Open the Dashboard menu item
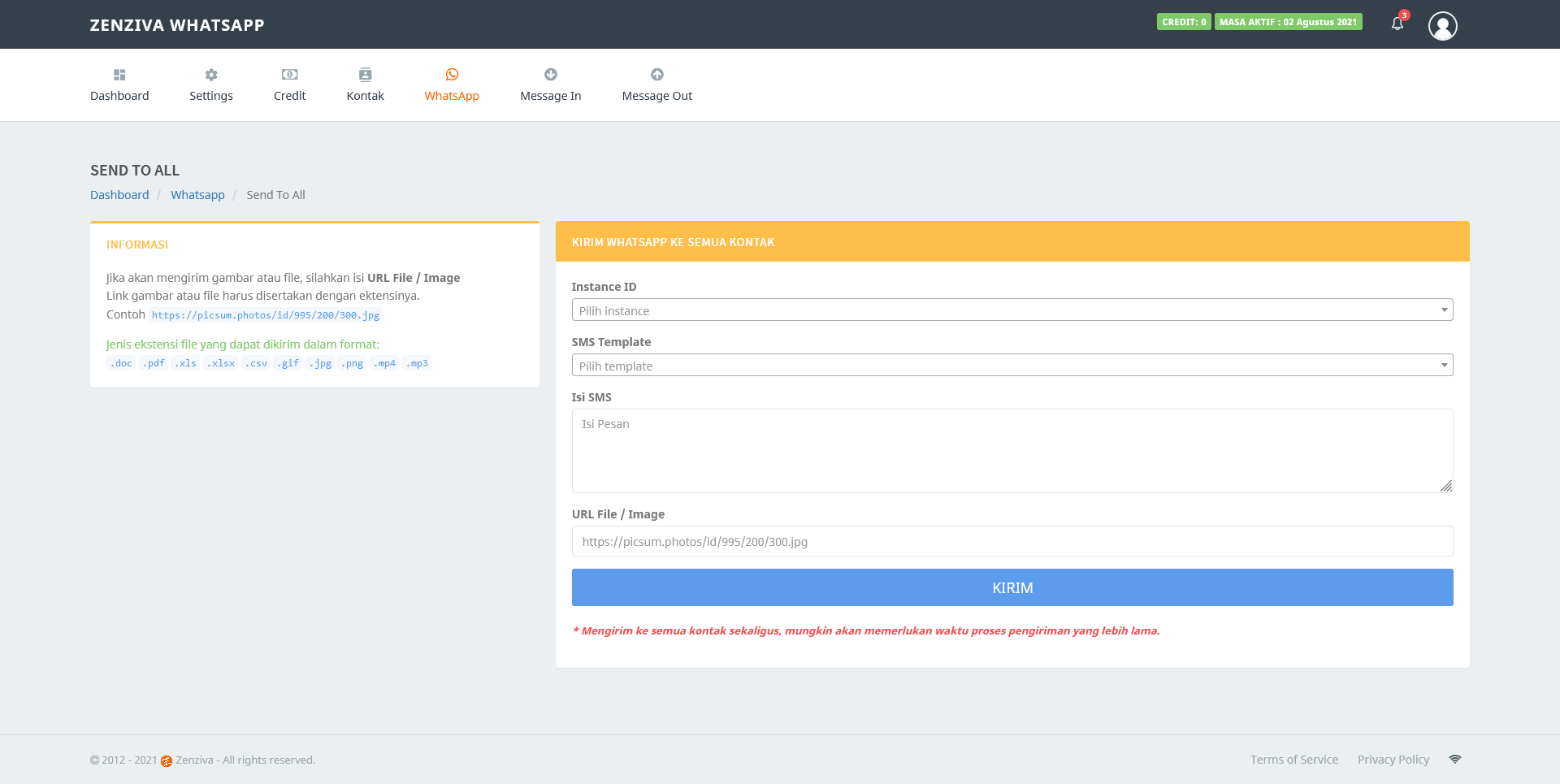Viewport: 1560px width, 784px height. pos(119,85)
